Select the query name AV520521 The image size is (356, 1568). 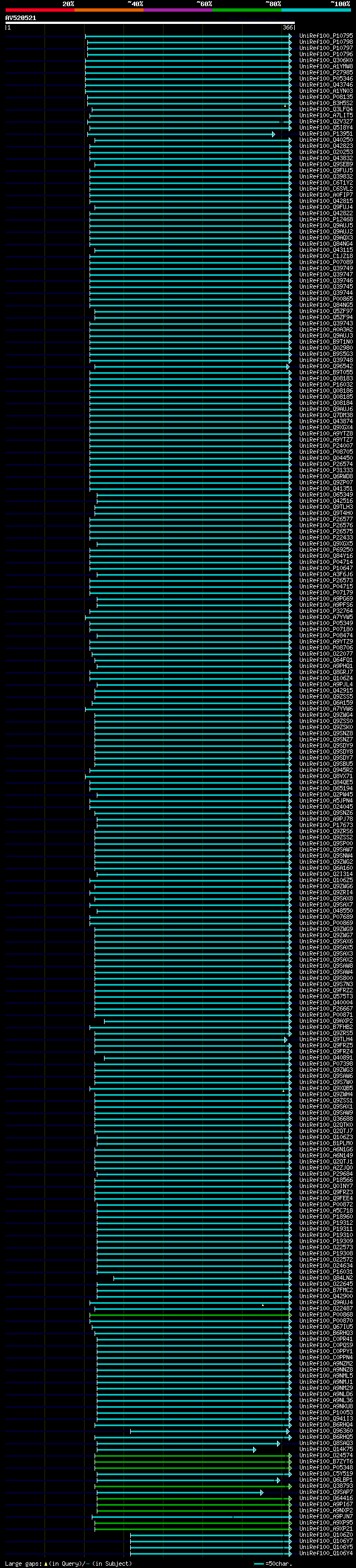coord(21,18)
